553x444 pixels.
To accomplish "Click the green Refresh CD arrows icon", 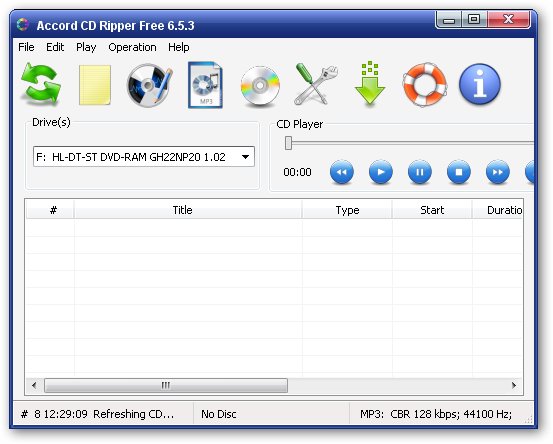I will click(x=41, y=85).
